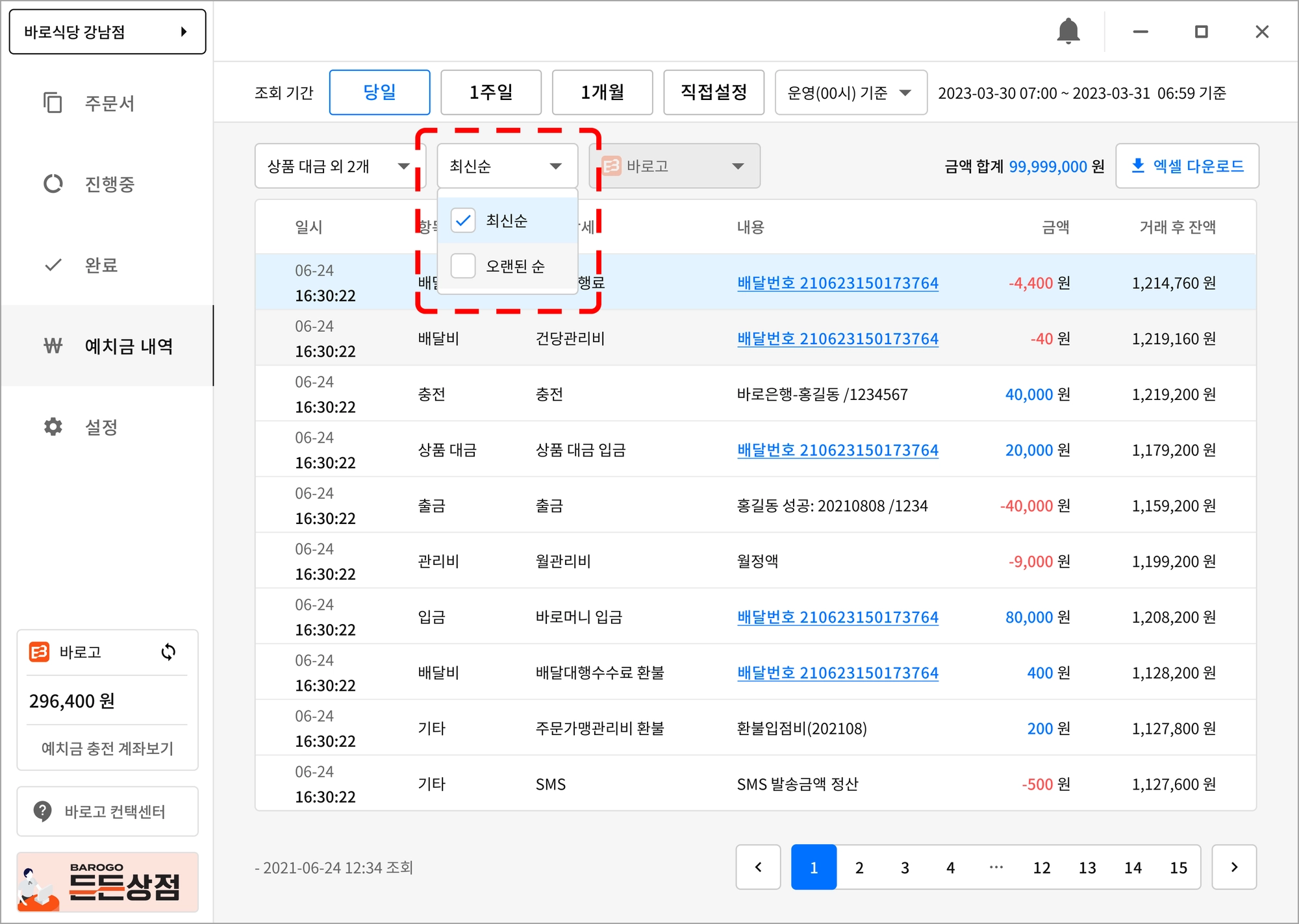Click the refresh icon beside 바로고 balance
The height and width of the screenshot is (924, 1299).
168,652
